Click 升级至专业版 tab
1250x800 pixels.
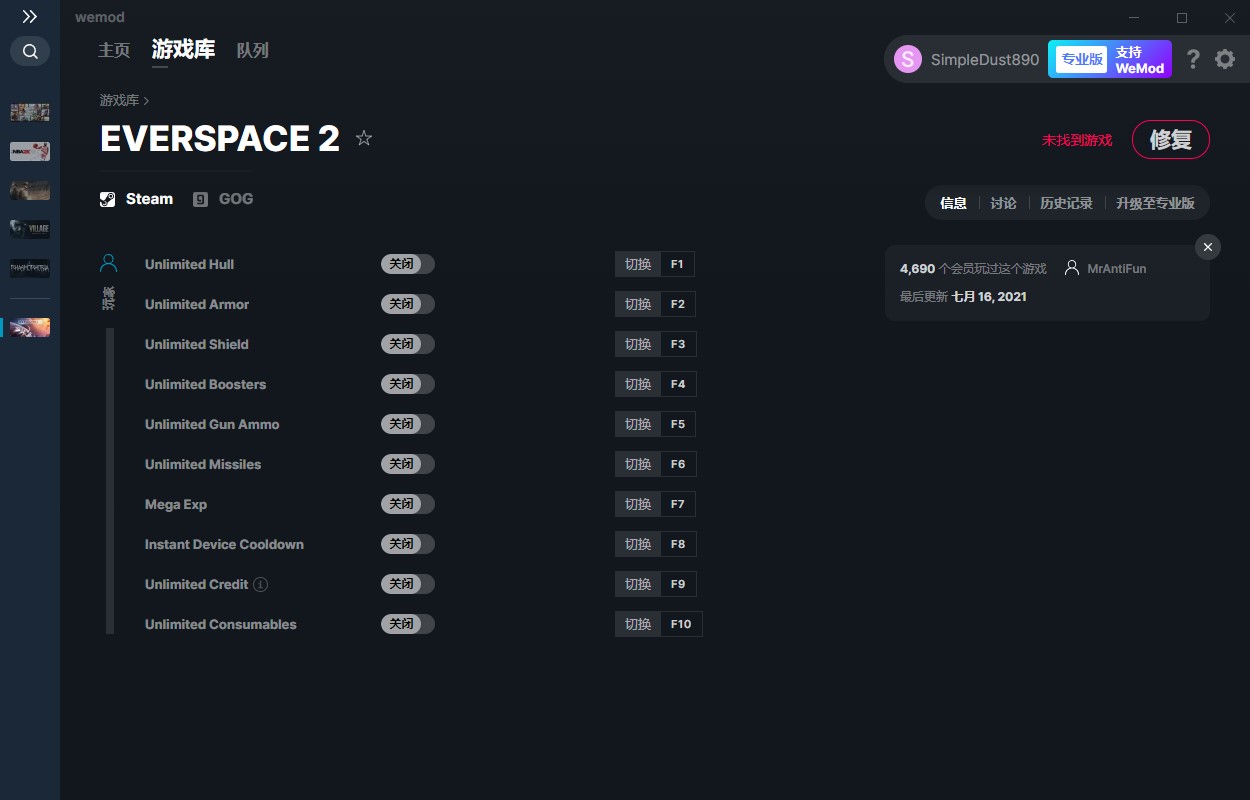pyautogui.click(x=1155, y=203)
